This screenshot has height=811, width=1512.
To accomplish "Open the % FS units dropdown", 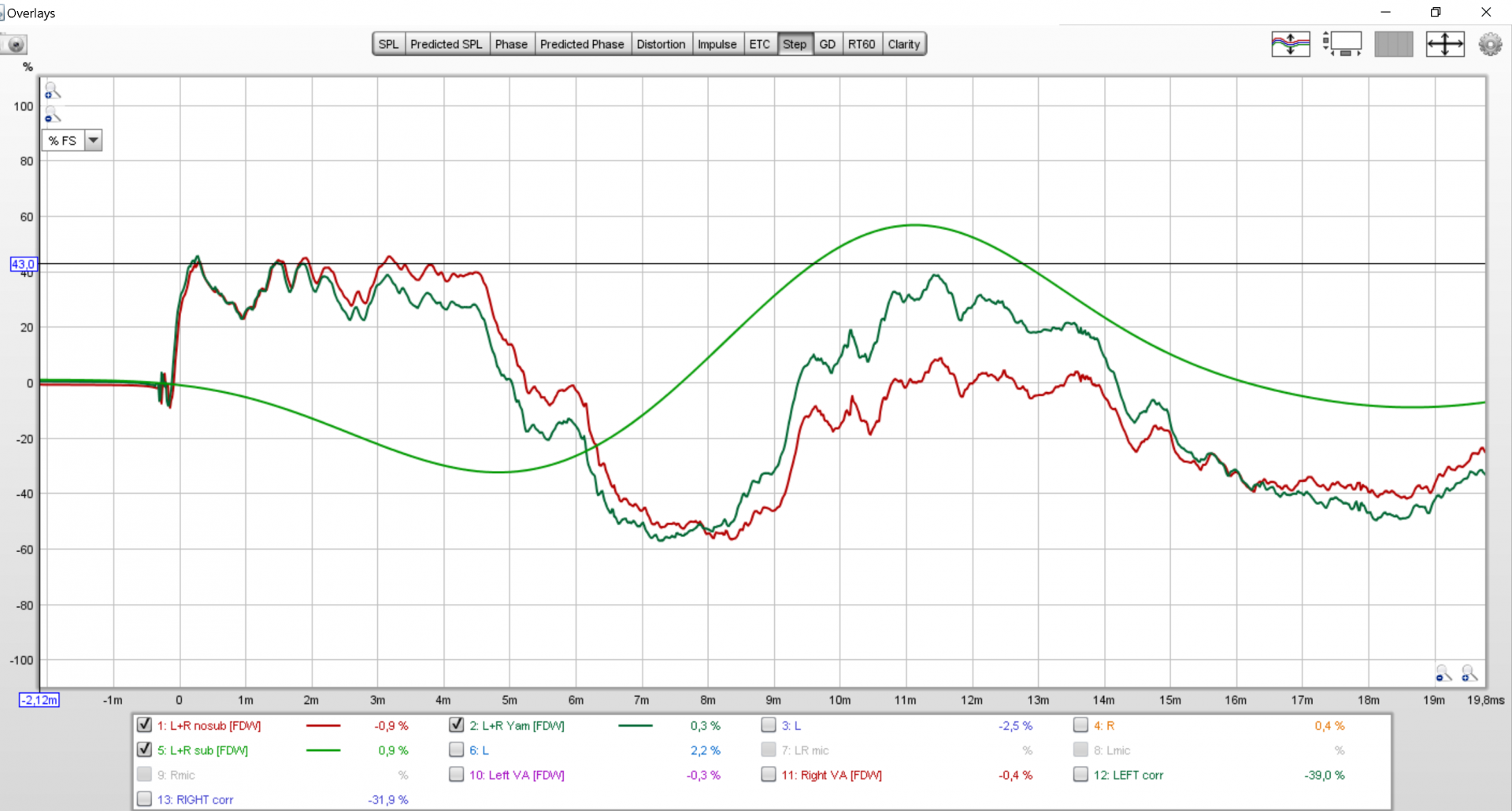I will coord(94,140).
